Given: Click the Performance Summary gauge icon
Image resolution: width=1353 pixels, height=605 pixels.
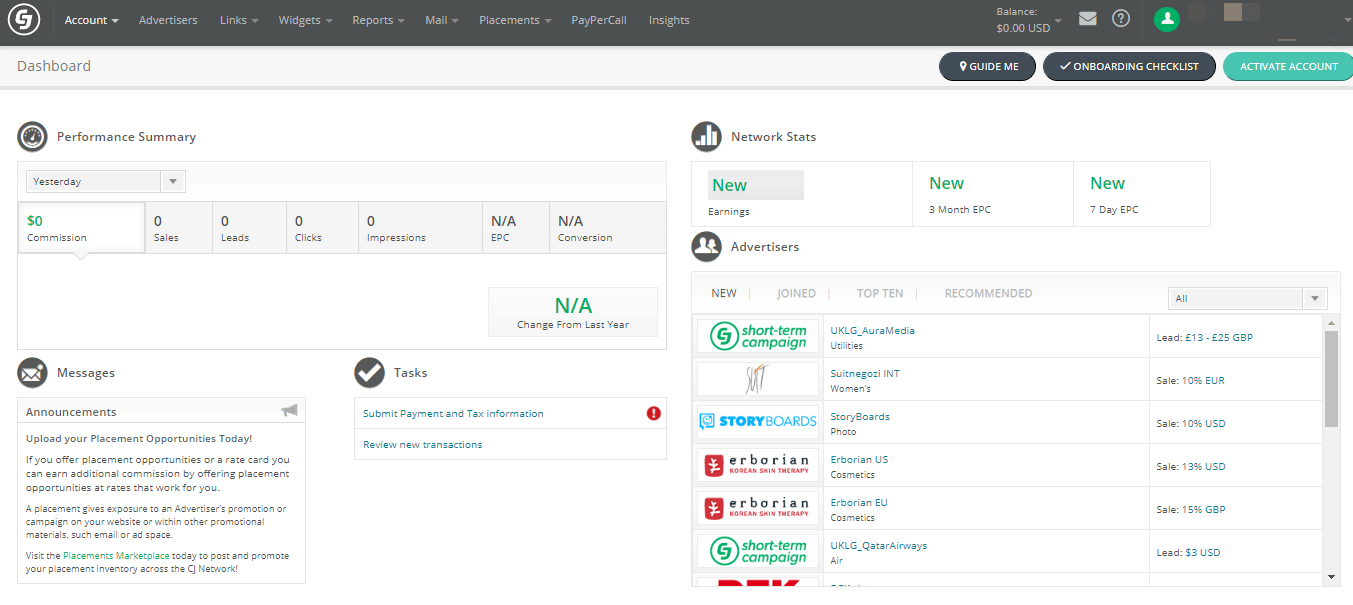Looking at the screenshot, I should click(x=32, y=136).
